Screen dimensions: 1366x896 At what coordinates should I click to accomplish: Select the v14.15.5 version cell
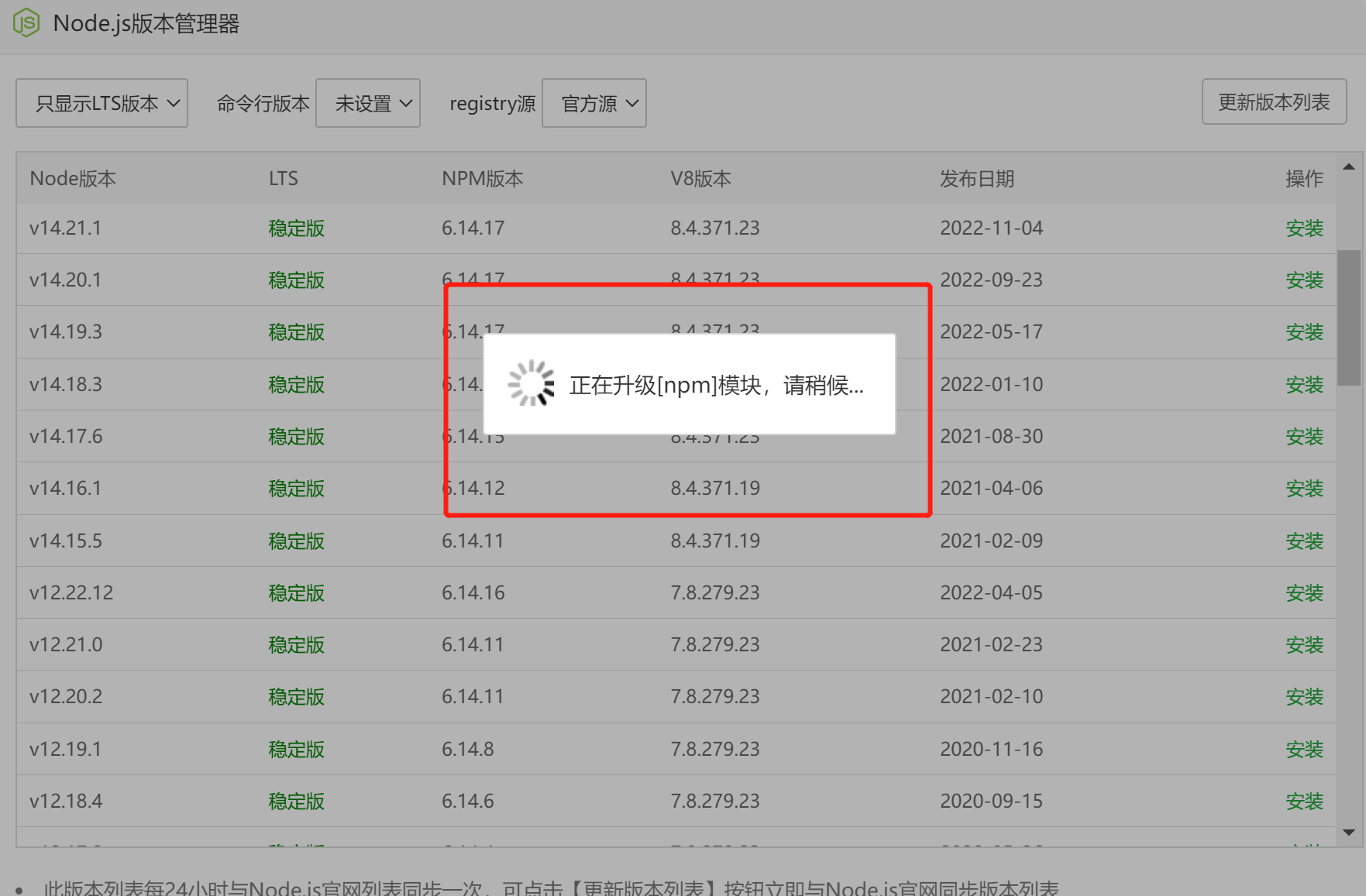coord(66,541)
